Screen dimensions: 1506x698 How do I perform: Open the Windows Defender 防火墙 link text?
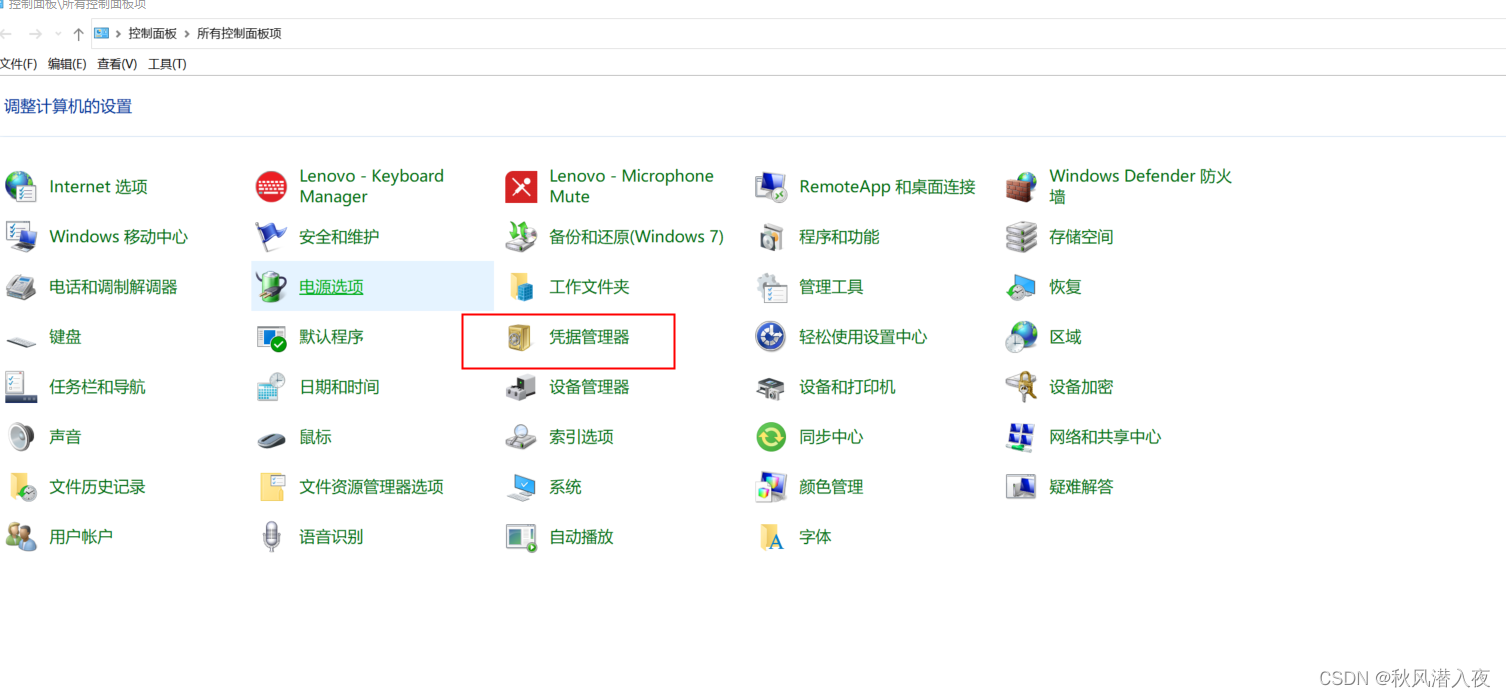1140,186
